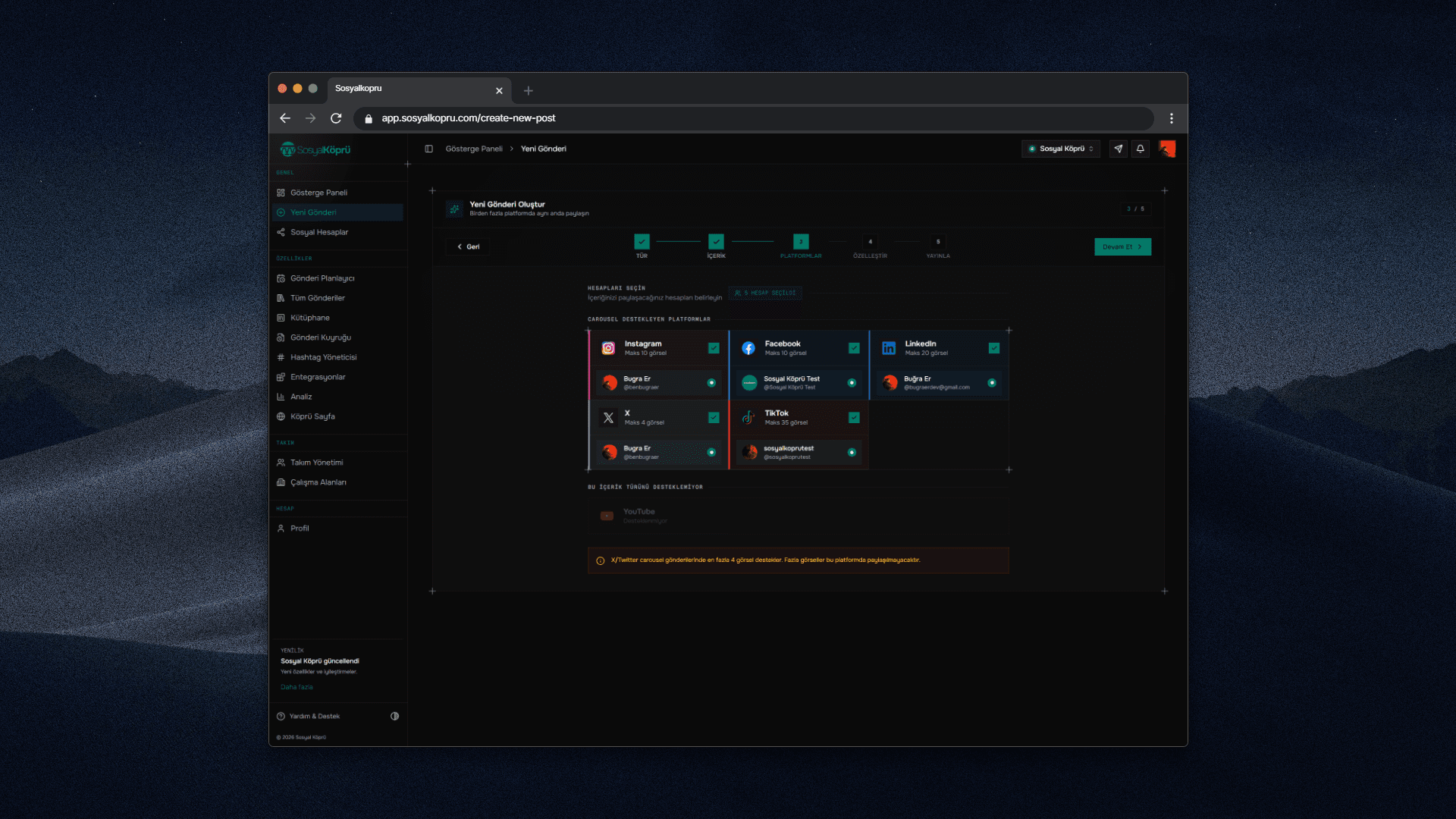The width and height of the screenshot is (1456, 819).
Task: Click the Geri back button
Action: pyautogui.click(x=468, y=247)
